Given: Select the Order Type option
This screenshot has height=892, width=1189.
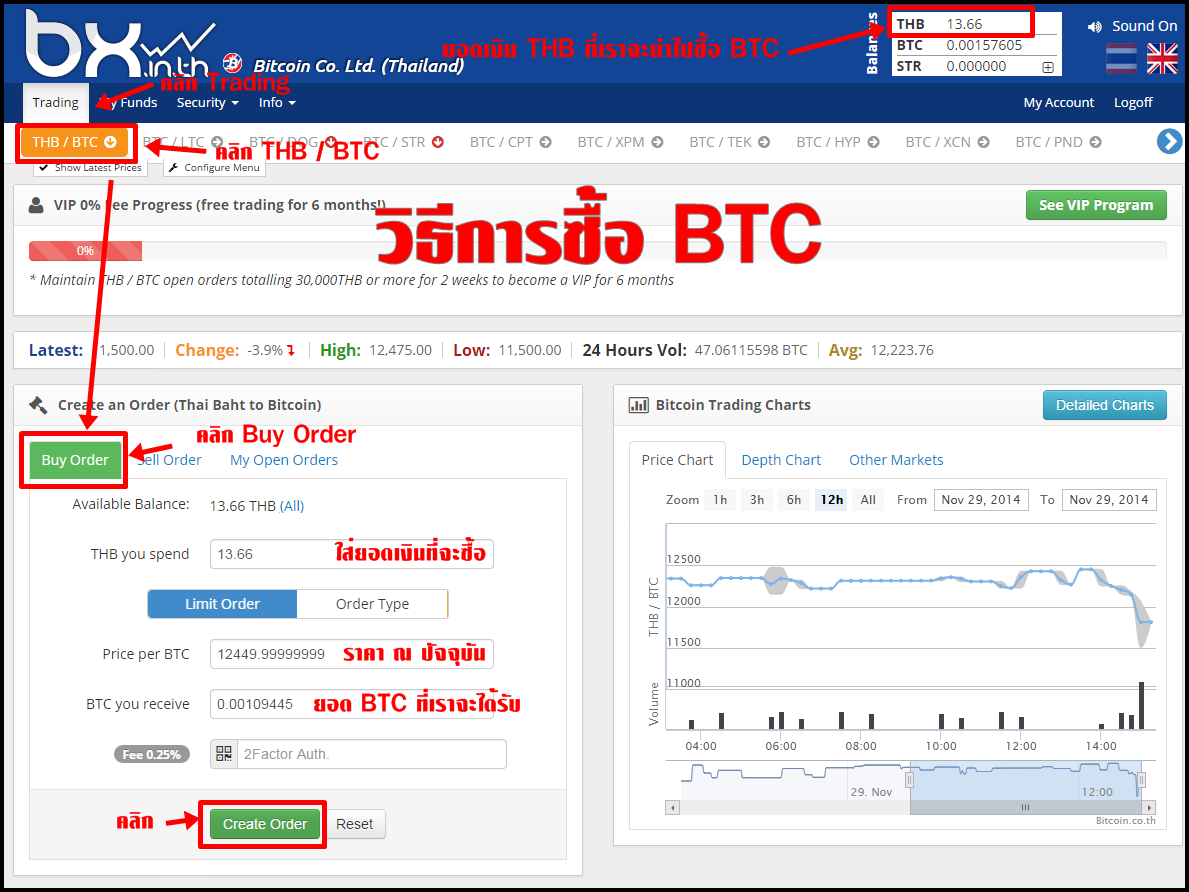Looking at the screenshot, I should 372,604.
